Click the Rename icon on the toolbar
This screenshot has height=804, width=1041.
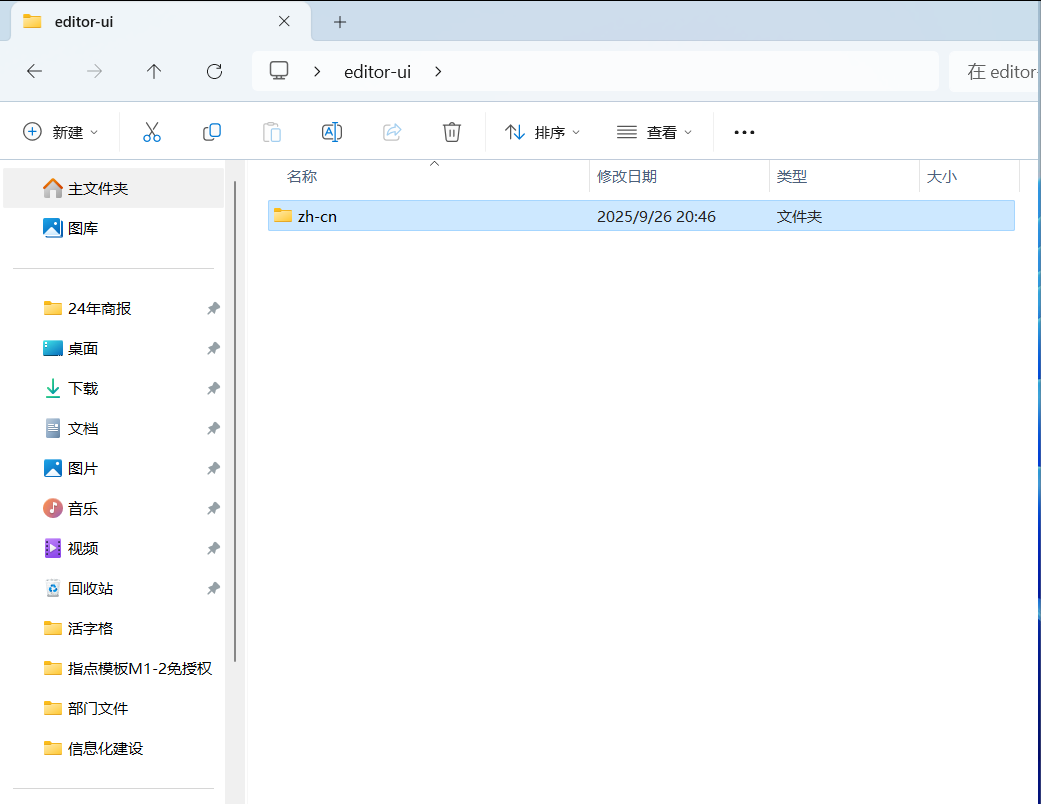(x=331, y=131)
